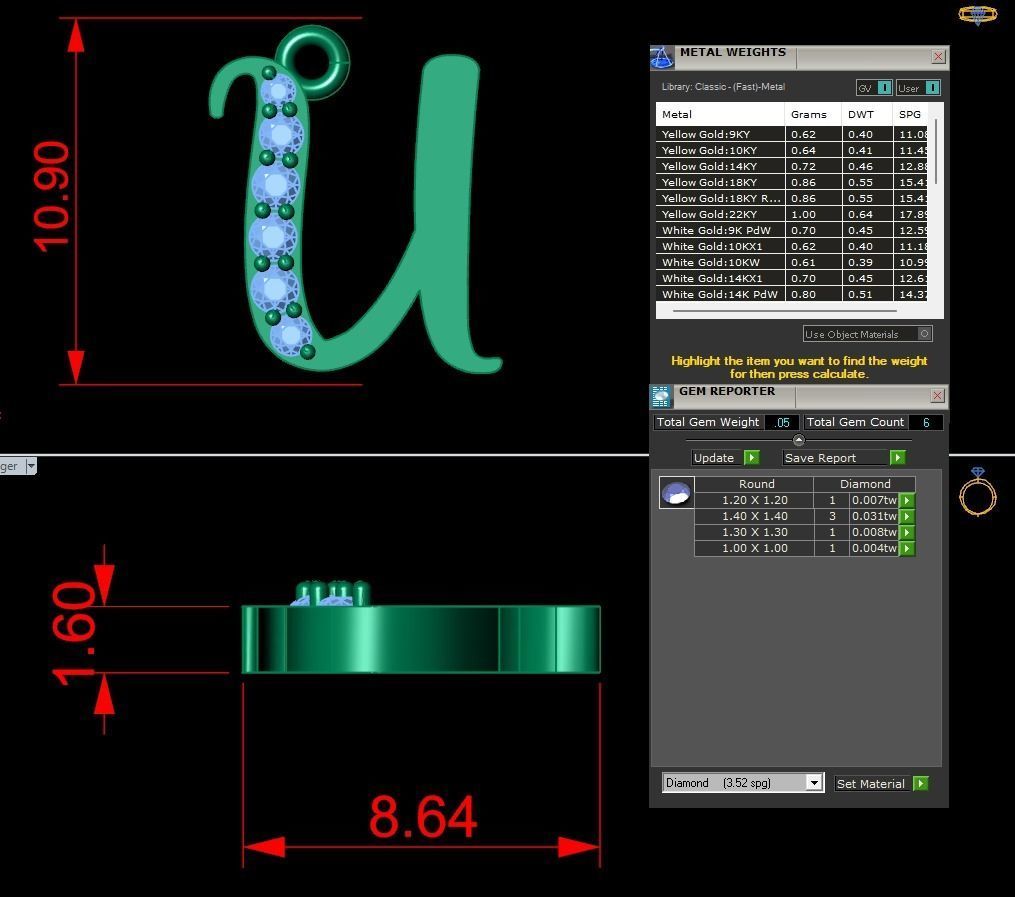Click the round gem thumbnail in Gem Reporter
Viewport: 1015px width, 897px height.
point(676,493)
